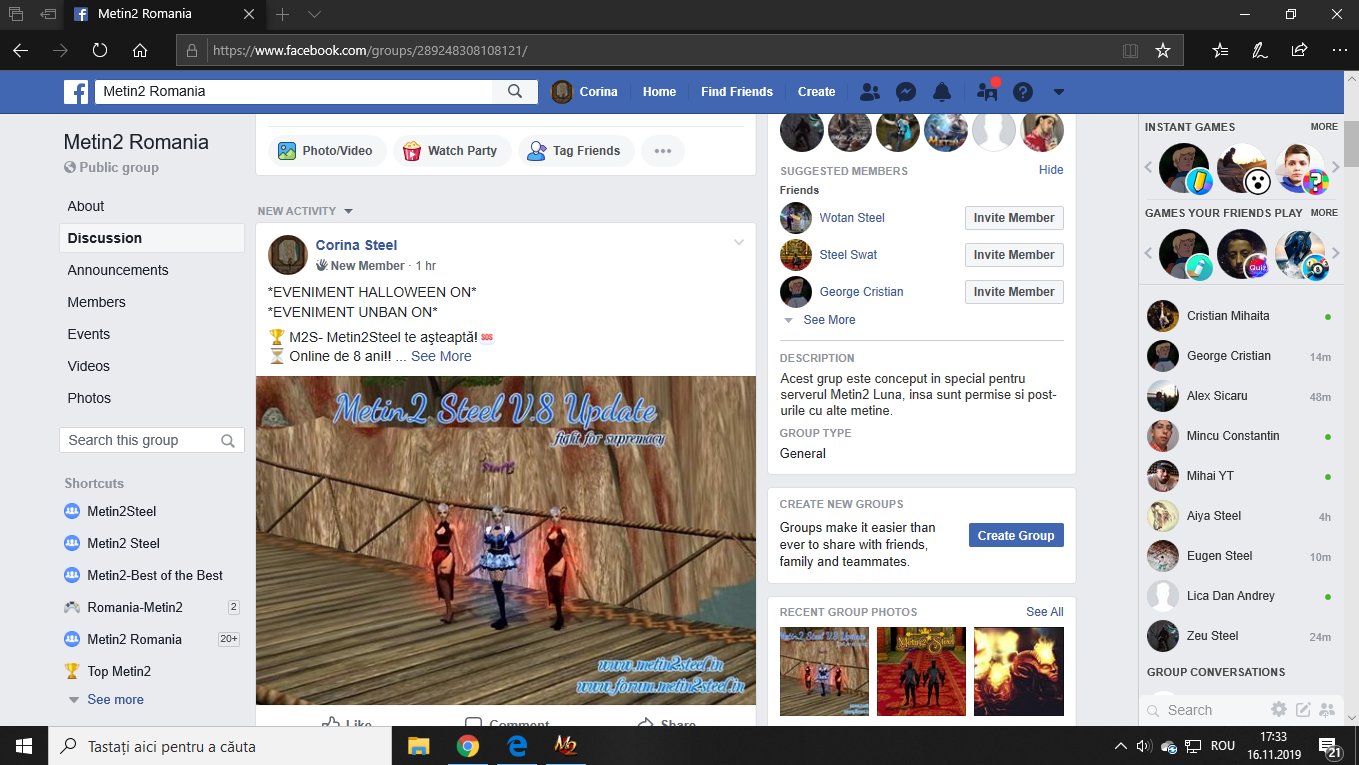Screen dimensions: 1359x765
Task: Open chat with Mincu Constantin
Action: click(1240, 436)
